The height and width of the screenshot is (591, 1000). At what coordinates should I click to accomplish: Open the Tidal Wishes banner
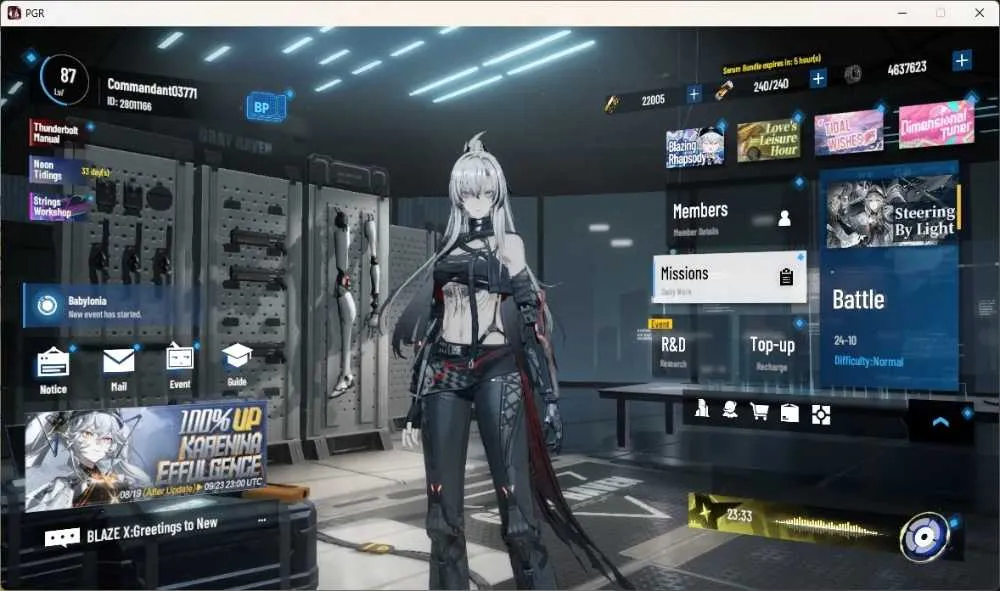(x=849, y=132)
